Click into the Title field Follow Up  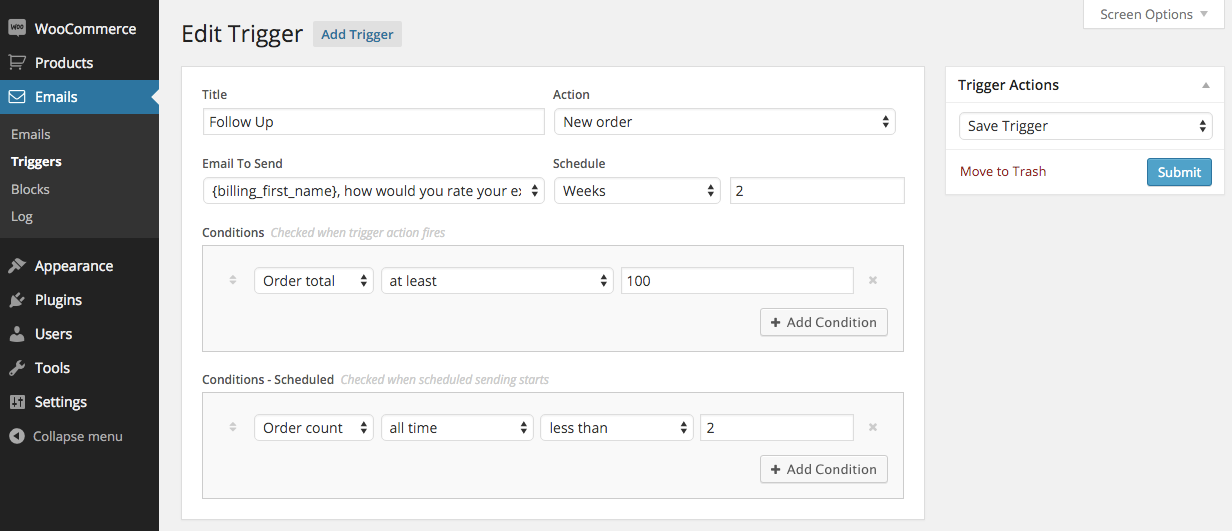click(373, 122)
